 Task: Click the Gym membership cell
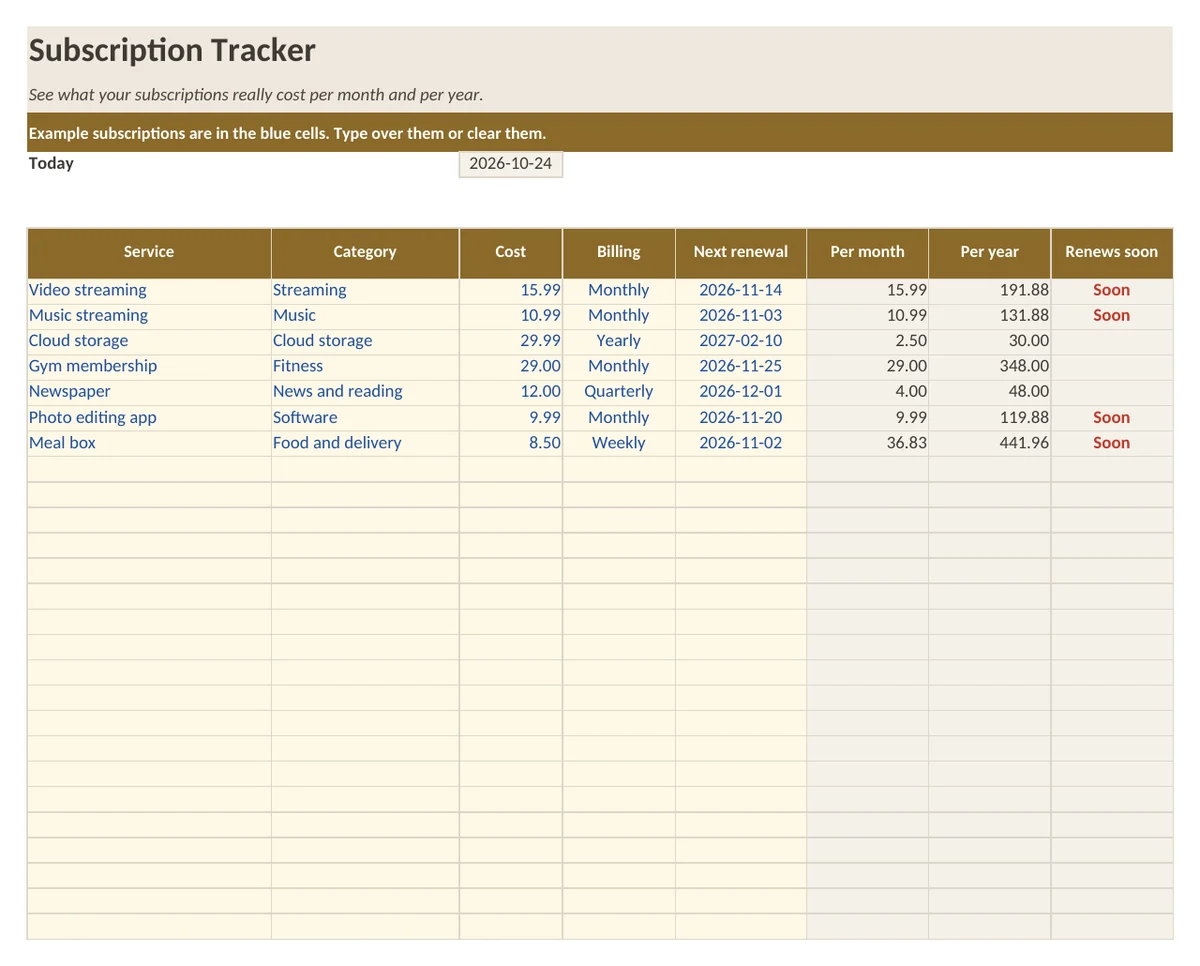coord(149,366)
